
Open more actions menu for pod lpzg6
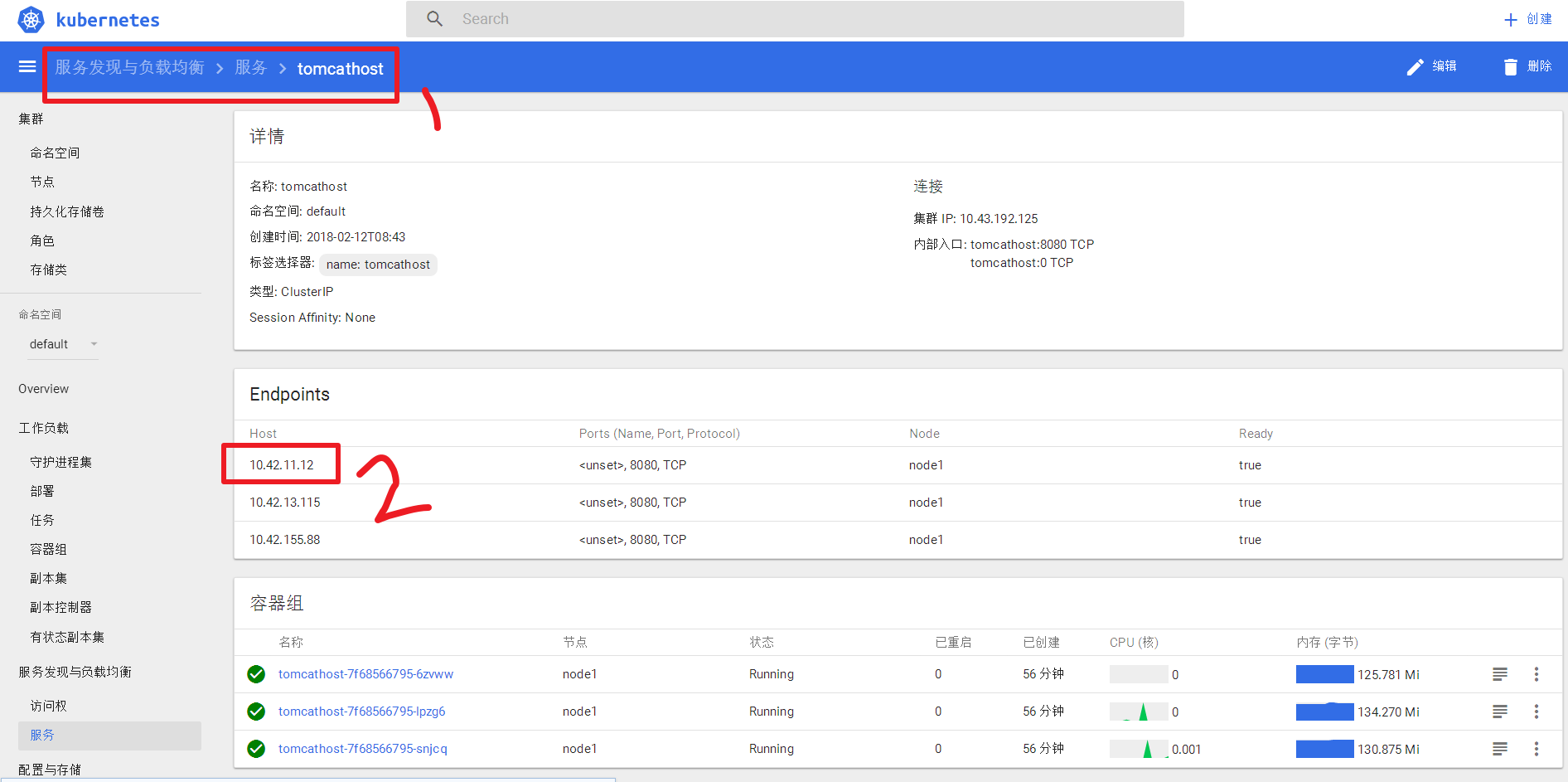tap(1537, 712)
